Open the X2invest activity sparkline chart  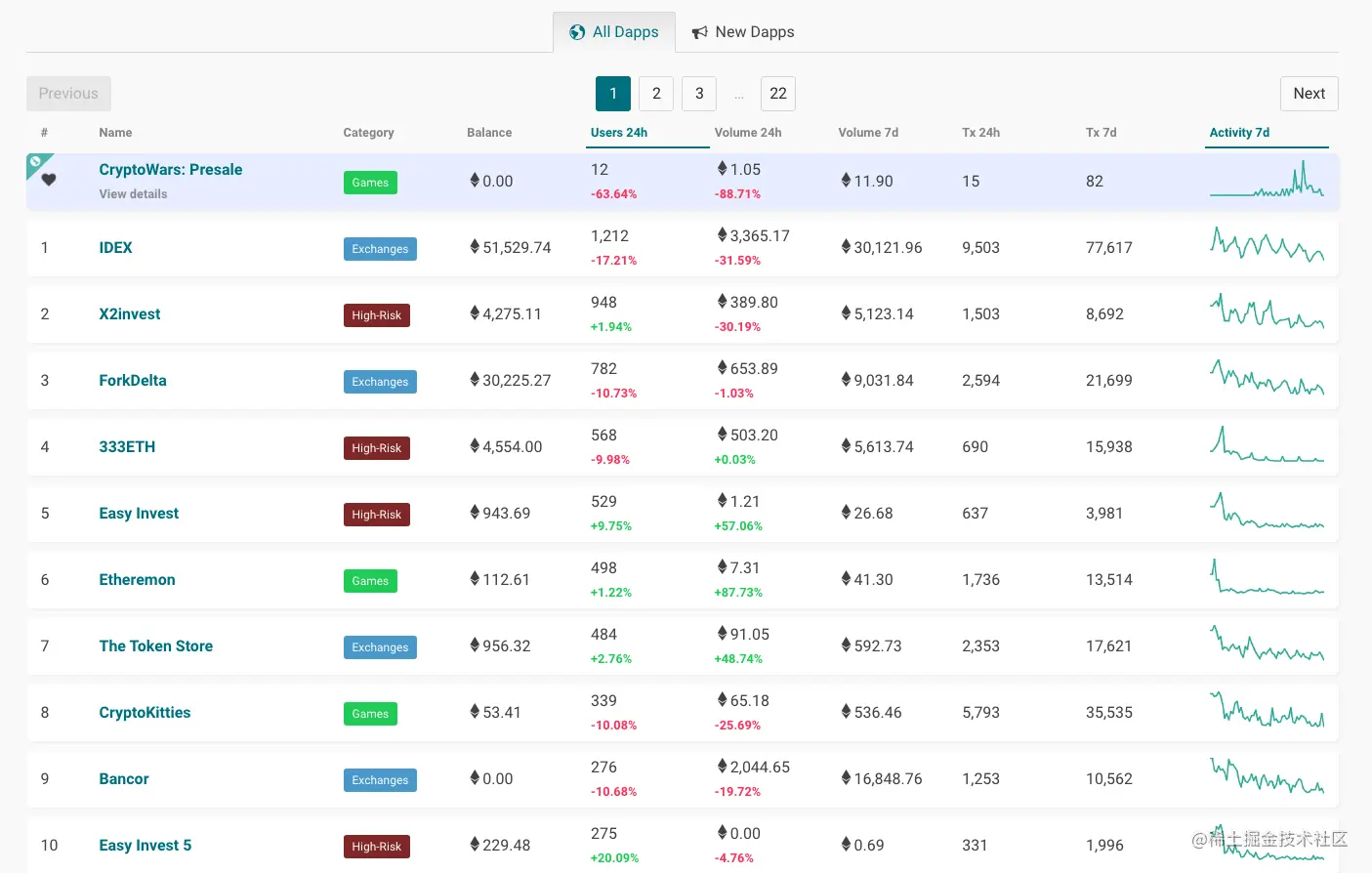pos(1267,311)
